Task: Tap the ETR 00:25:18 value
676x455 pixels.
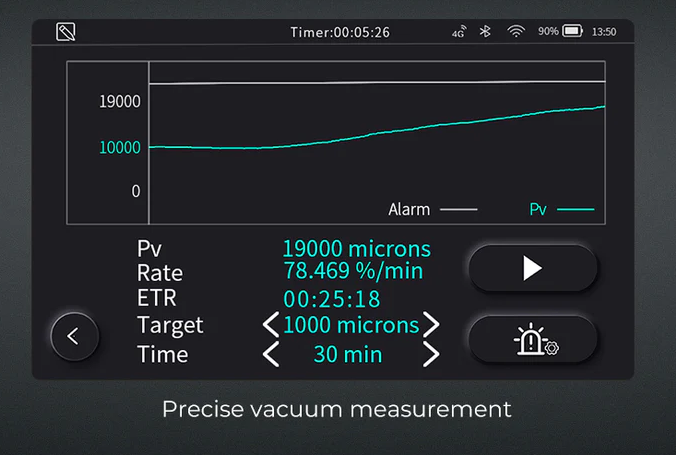Action: pos(331,298)
